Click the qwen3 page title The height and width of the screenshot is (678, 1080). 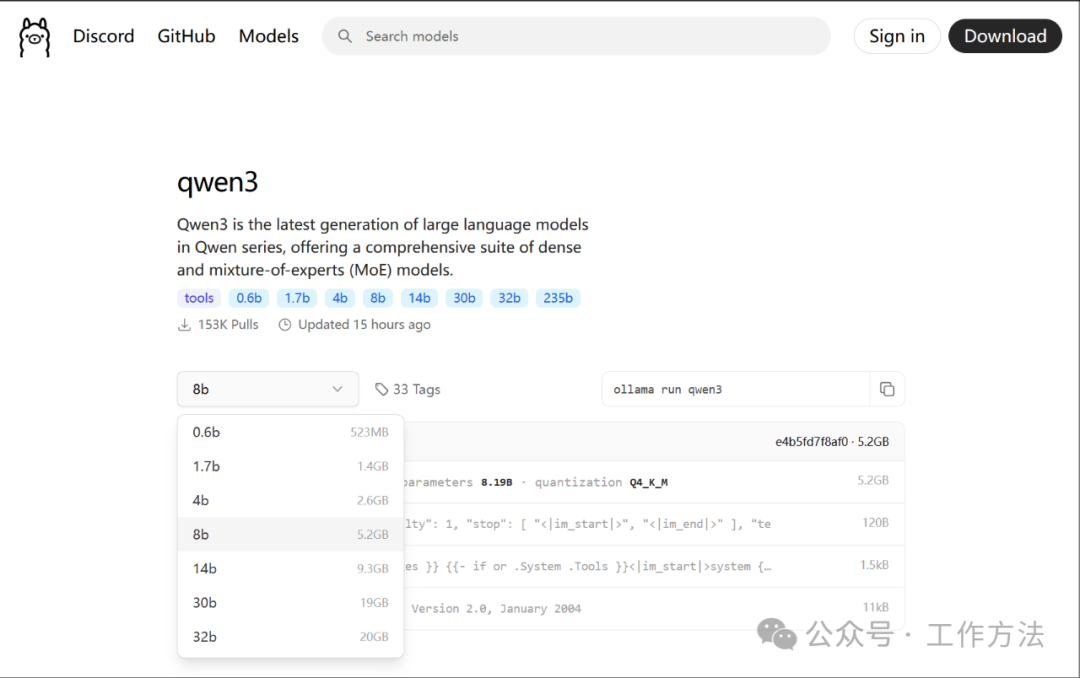point(217,183)
